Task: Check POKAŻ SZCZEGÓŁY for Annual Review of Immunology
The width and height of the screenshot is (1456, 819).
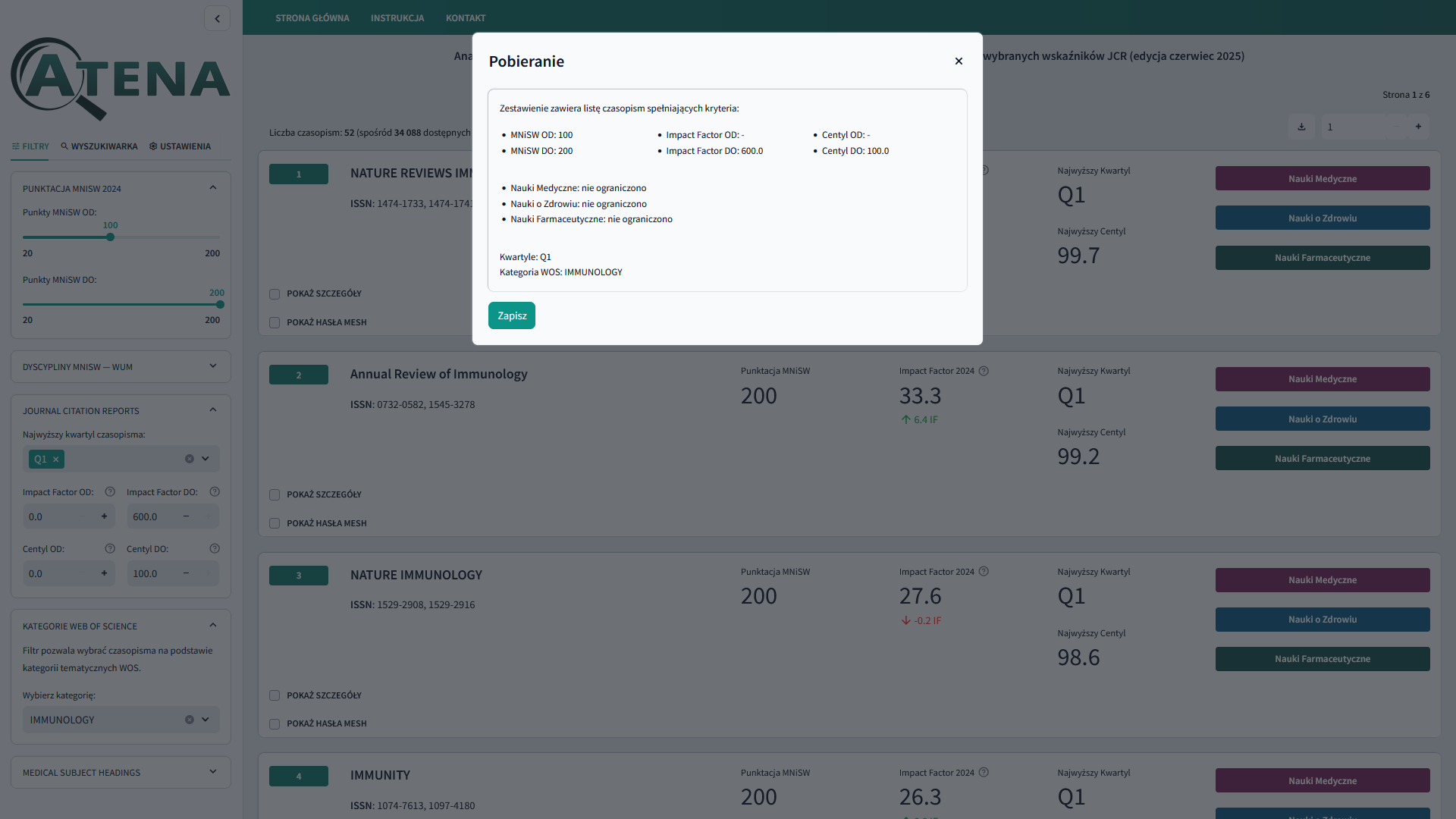Action: click(x=275, y=495)
